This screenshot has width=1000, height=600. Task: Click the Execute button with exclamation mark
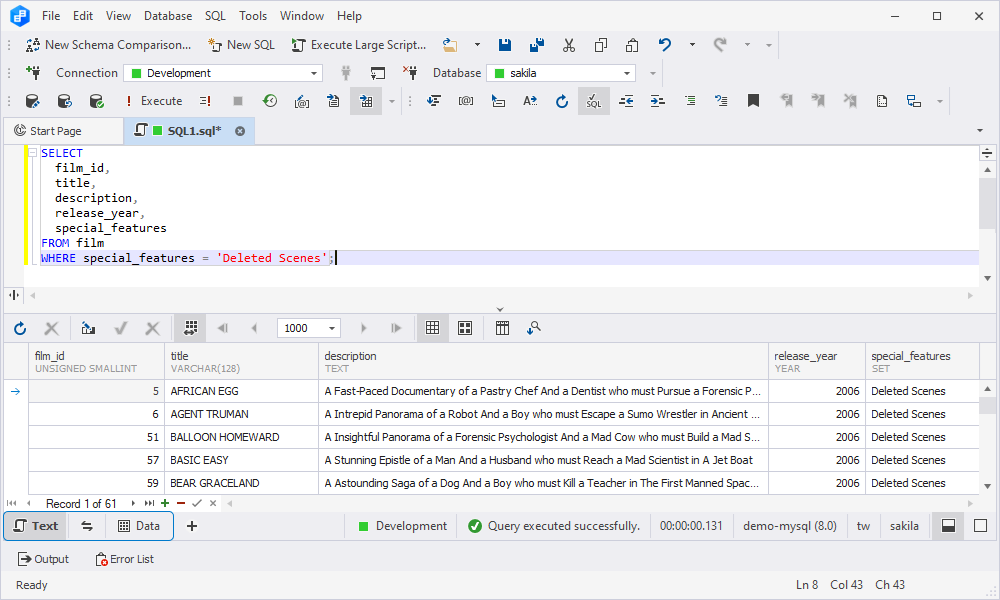(x=154, y=101)
